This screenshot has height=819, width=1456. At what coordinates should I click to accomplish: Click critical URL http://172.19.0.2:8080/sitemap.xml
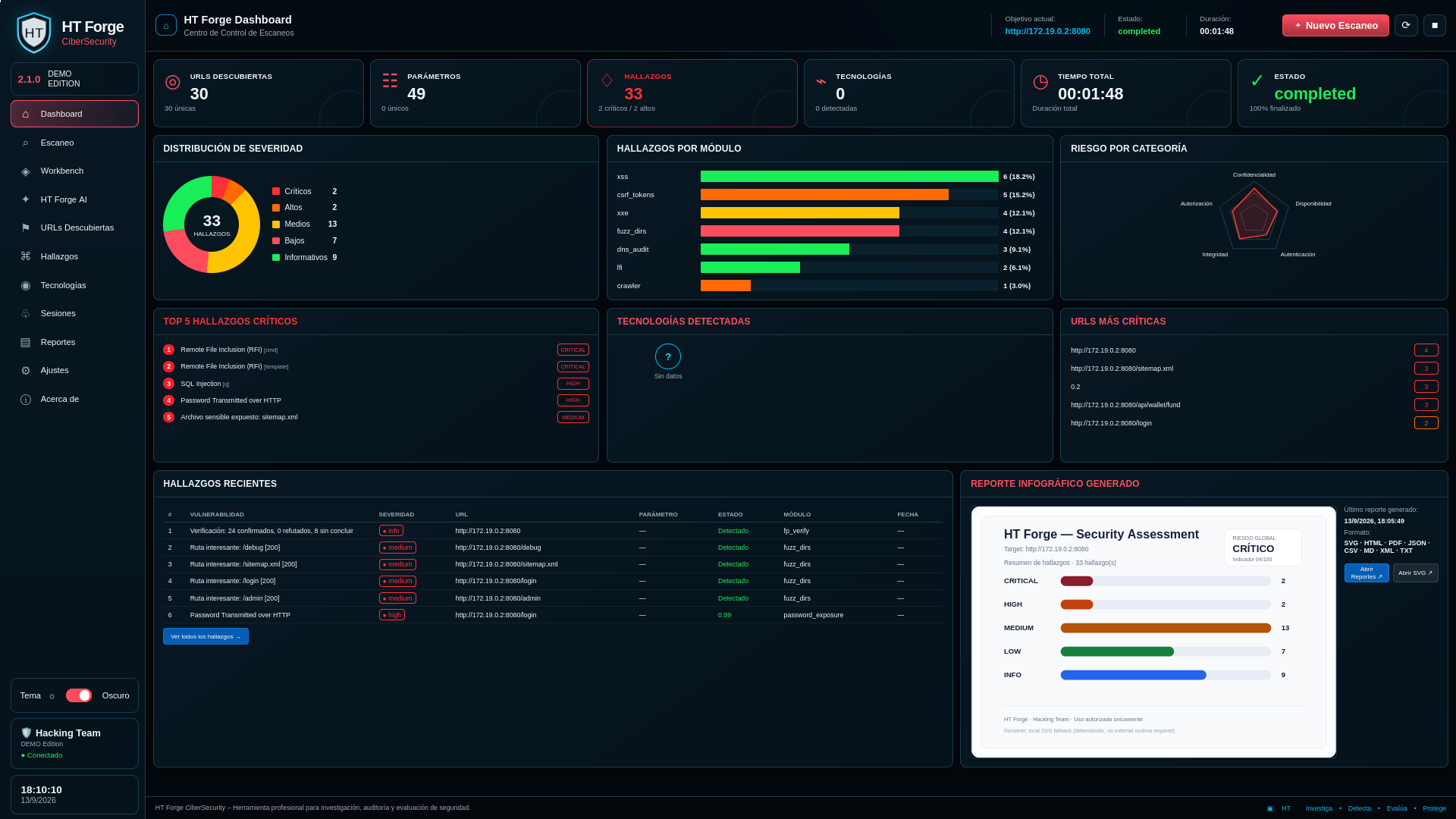pyautogui.click(x=1122, y=369)
